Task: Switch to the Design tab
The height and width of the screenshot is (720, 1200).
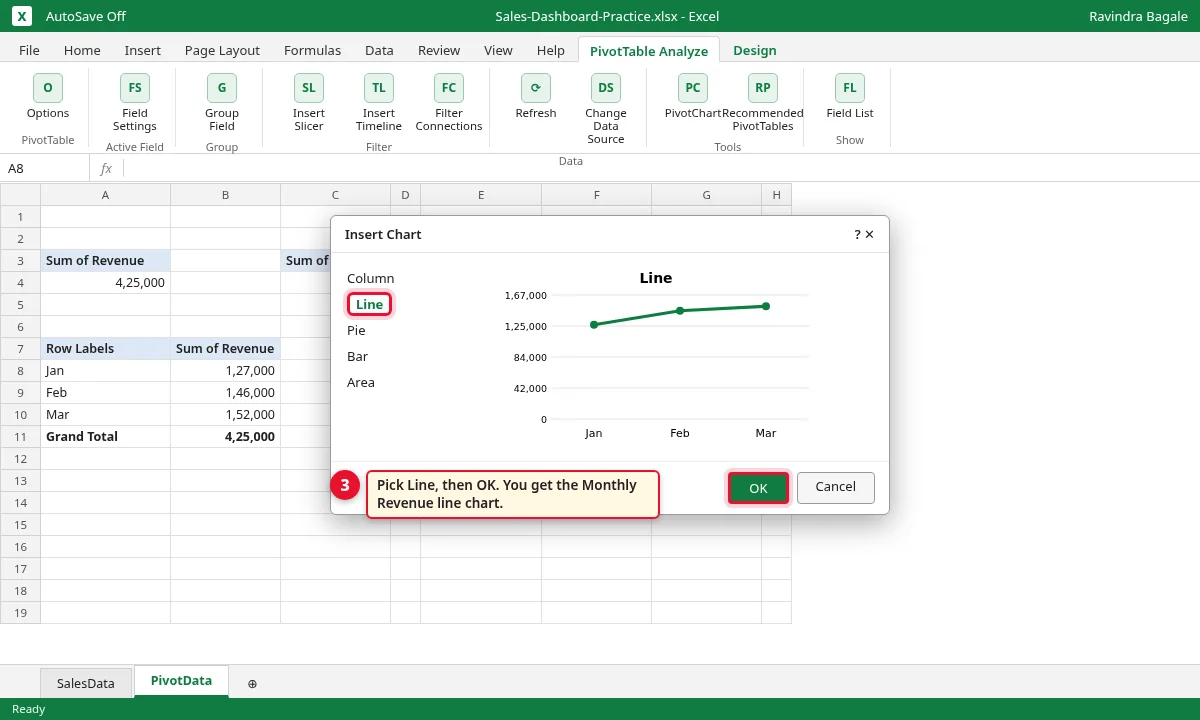Action: coord(755,50)
